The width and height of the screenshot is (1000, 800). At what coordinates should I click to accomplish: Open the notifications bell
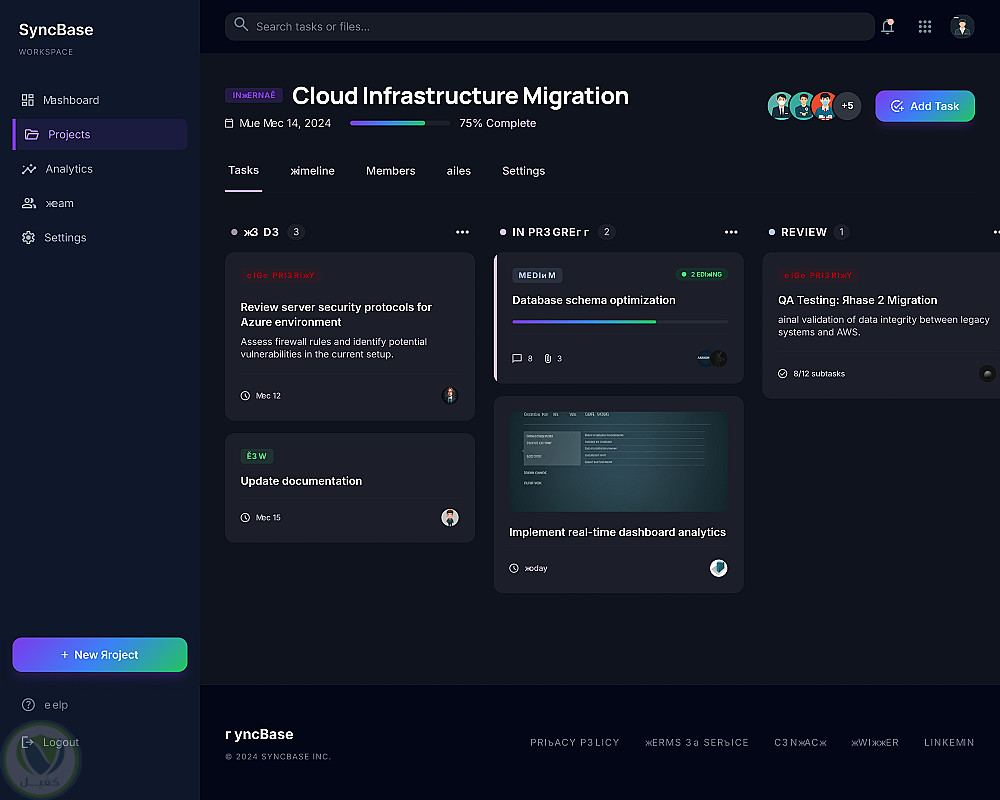coord(887,26)
